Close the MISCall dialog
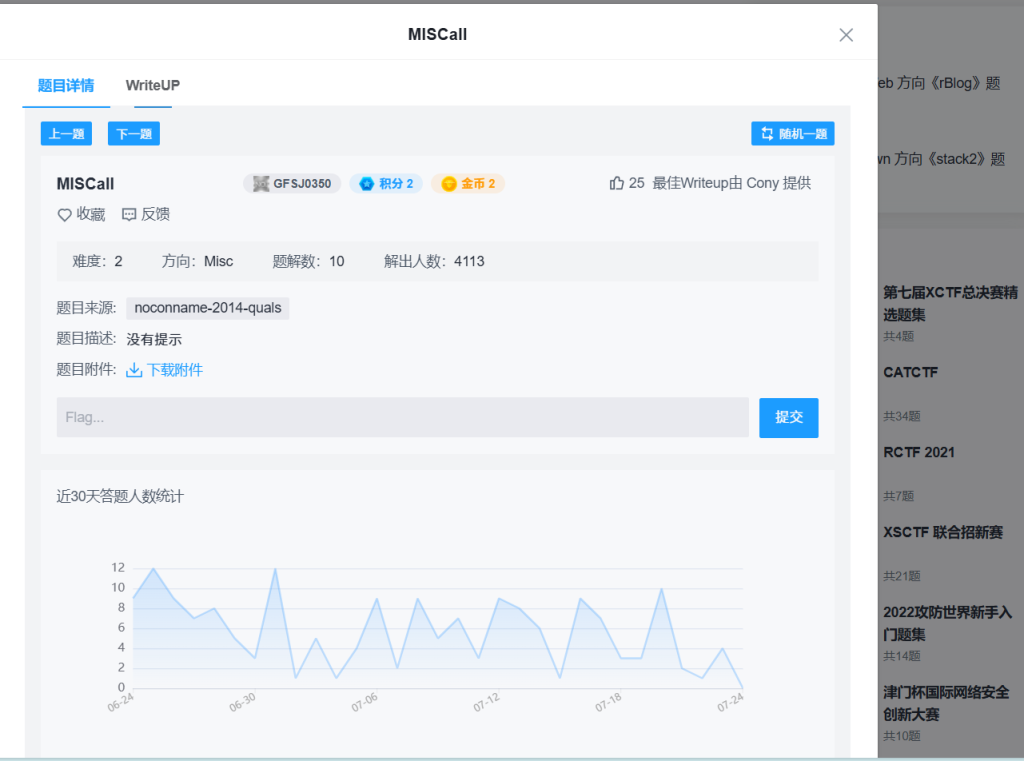This screenshot has height=761, width=1024. [846, 35]
